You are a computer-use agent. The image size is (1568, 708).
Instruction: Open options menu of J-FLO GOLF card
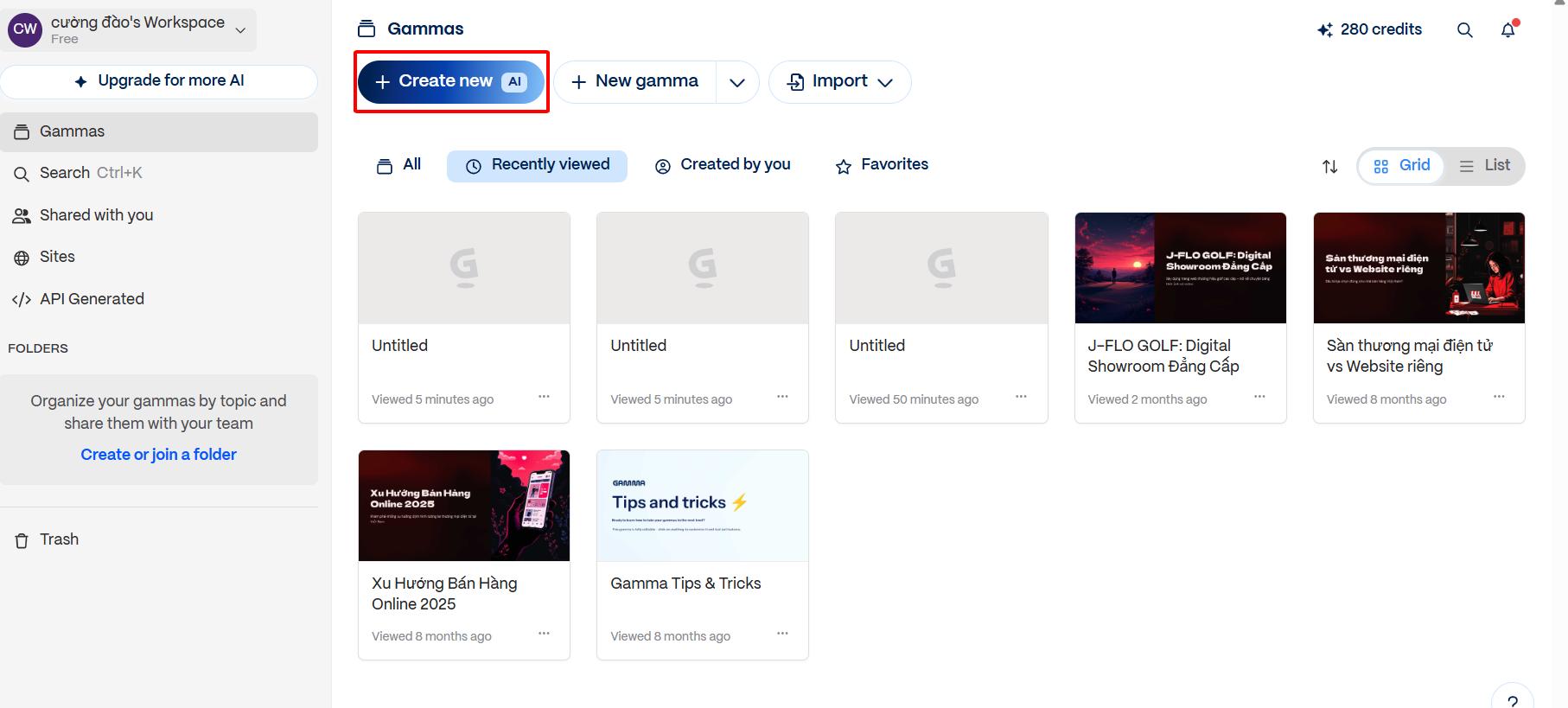point(1259,397)
